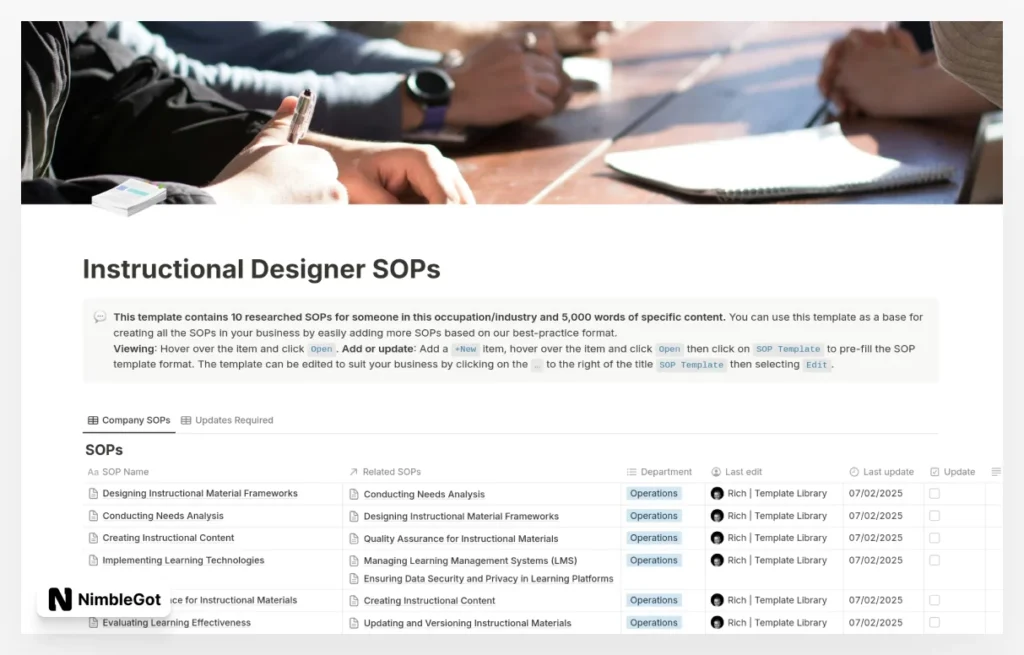Click Rich's avatar in the first table row
This screenshot has height=655, width=1024.
717,493
